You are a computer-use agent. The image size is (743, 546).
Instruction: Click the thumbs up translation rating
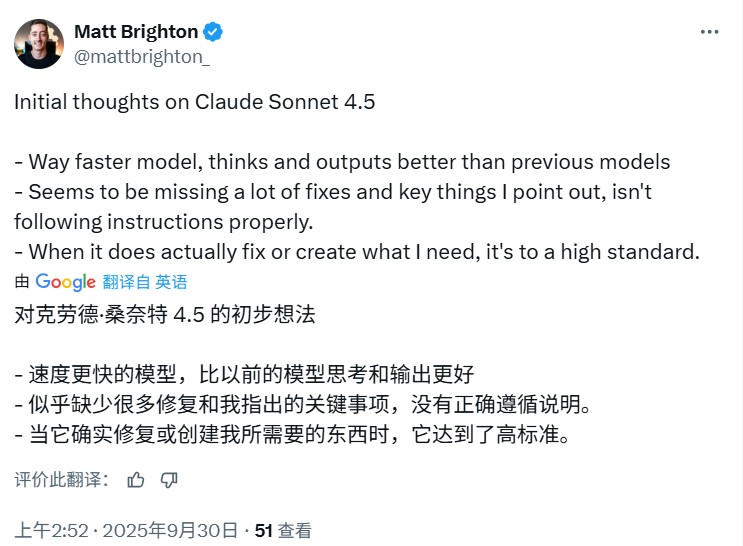[x=136, y=480]
